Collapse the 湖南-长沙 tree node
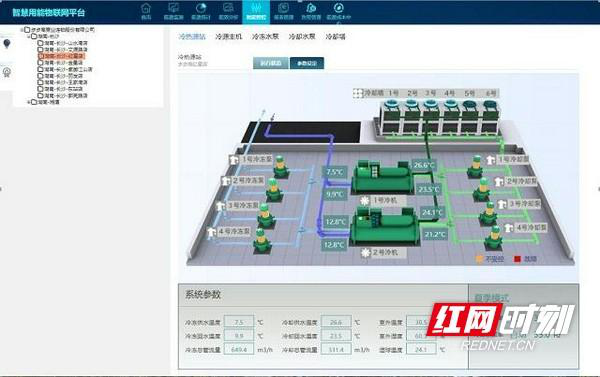Screen dimensions: 600x377 [x=29, y=36]
